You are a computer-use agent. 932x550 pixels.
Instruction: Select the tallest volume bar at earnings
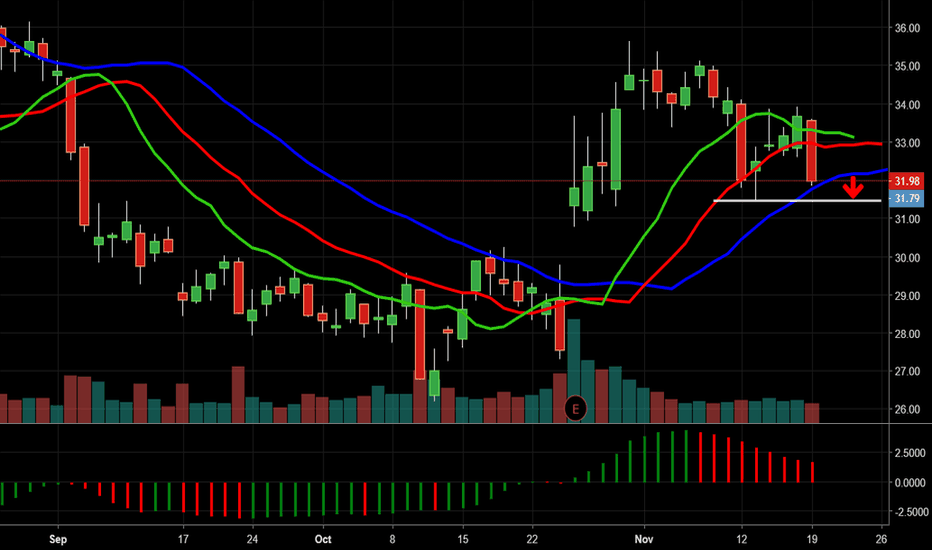tap(574, 371)
